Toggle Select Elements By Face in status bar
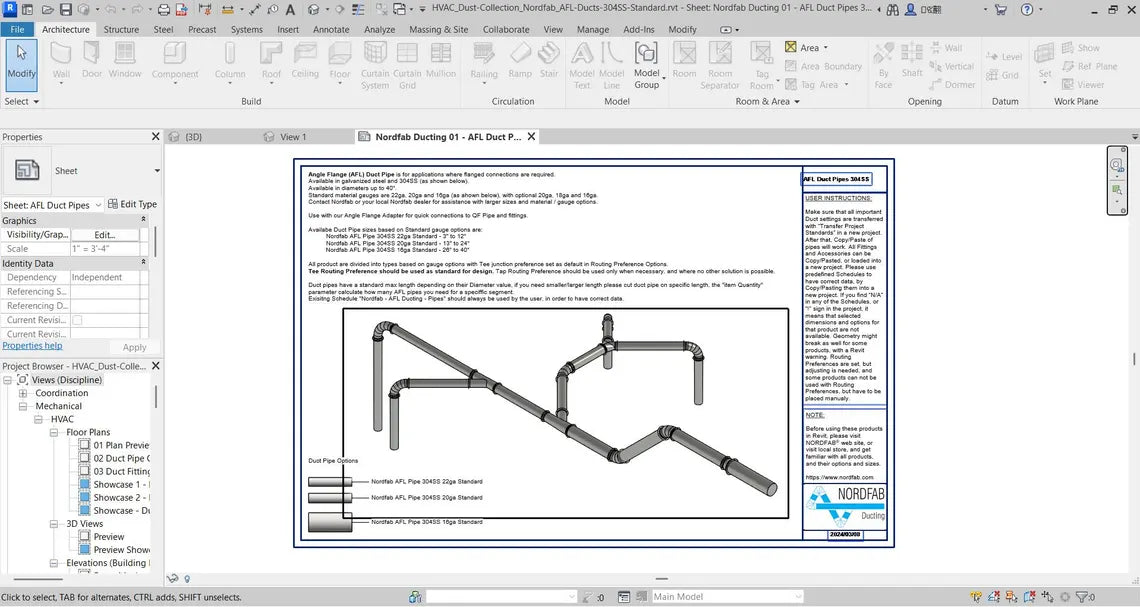The image size is (1140, 607). pyautogui.click(x=1029, y=597)
